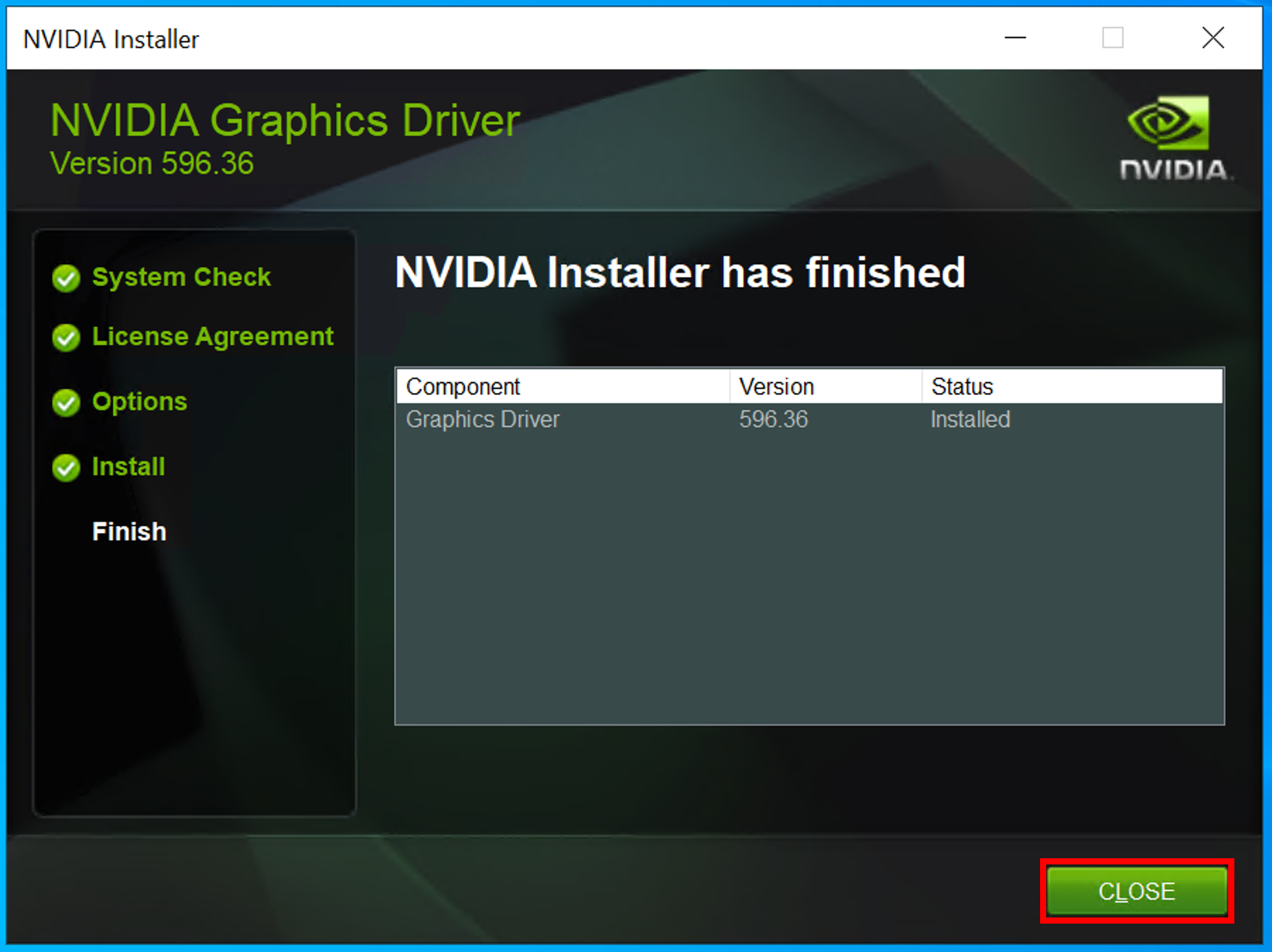Click the License Agreement green checkmark icon
The height and width of the screenshot is (952, 1272).
click(66, 337)
